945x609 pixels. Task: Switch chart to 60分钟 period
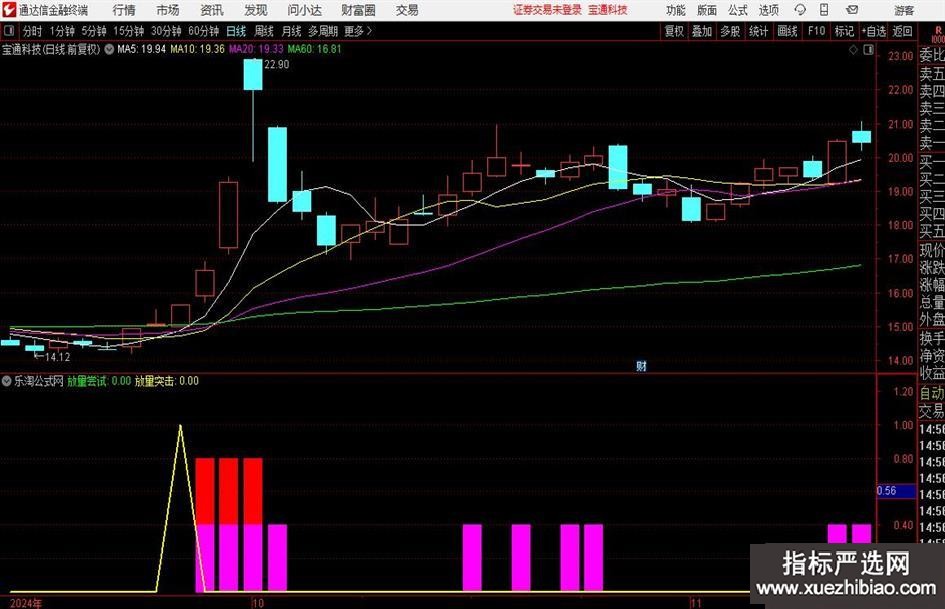click(x=203, y=31)
